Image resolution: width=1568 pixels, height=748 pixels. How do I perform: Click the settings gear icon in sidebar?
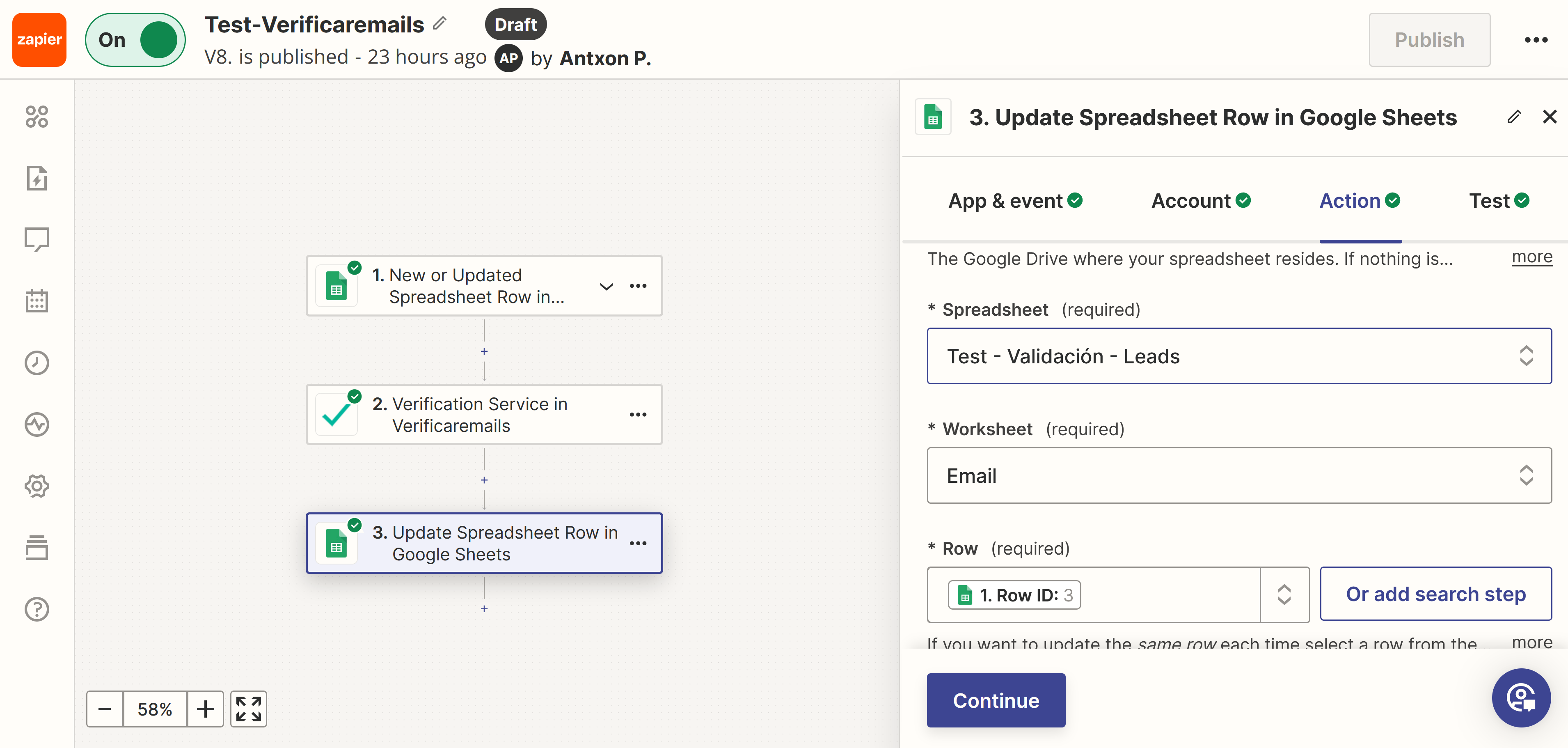click(x=36, y=486)
